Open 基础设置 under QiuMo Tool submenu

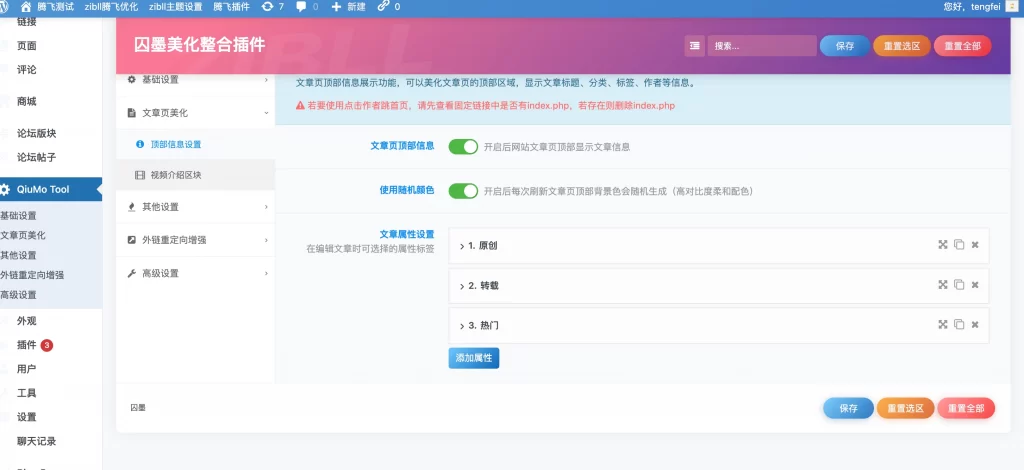tap(18, 215)
